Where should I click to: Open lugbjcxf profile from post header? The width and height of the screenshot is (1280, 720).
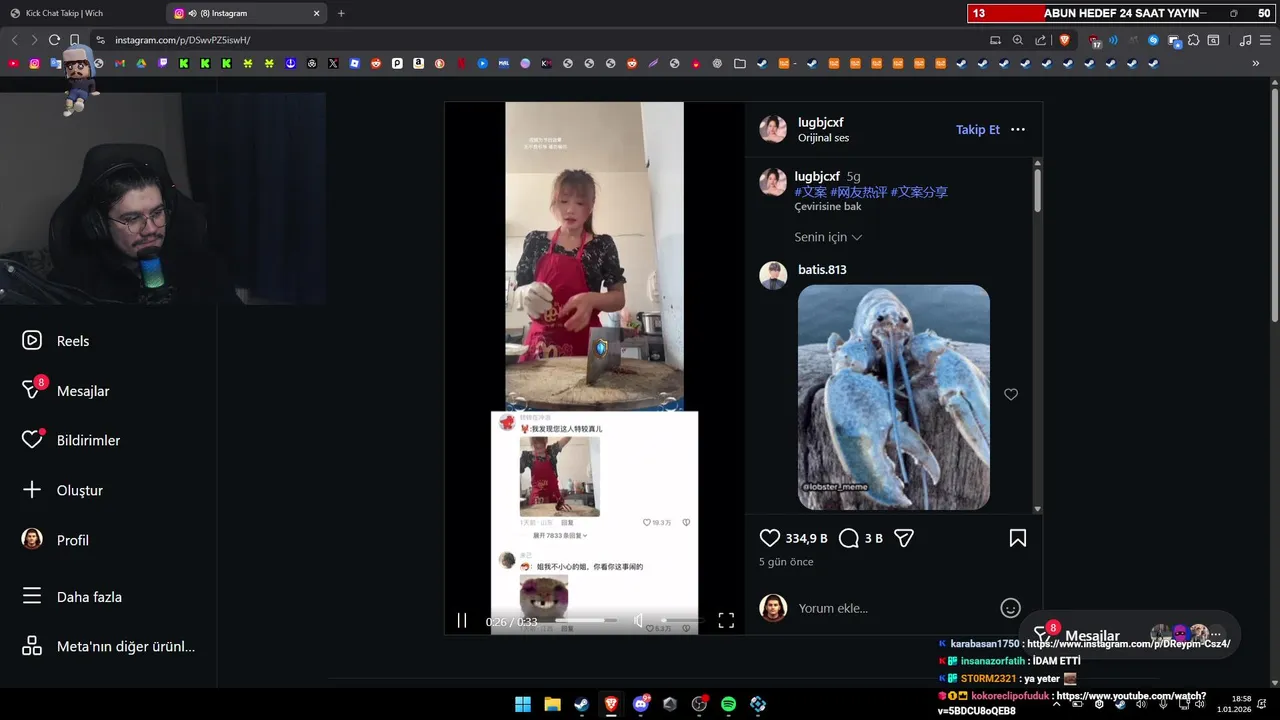tap(820, 122)
